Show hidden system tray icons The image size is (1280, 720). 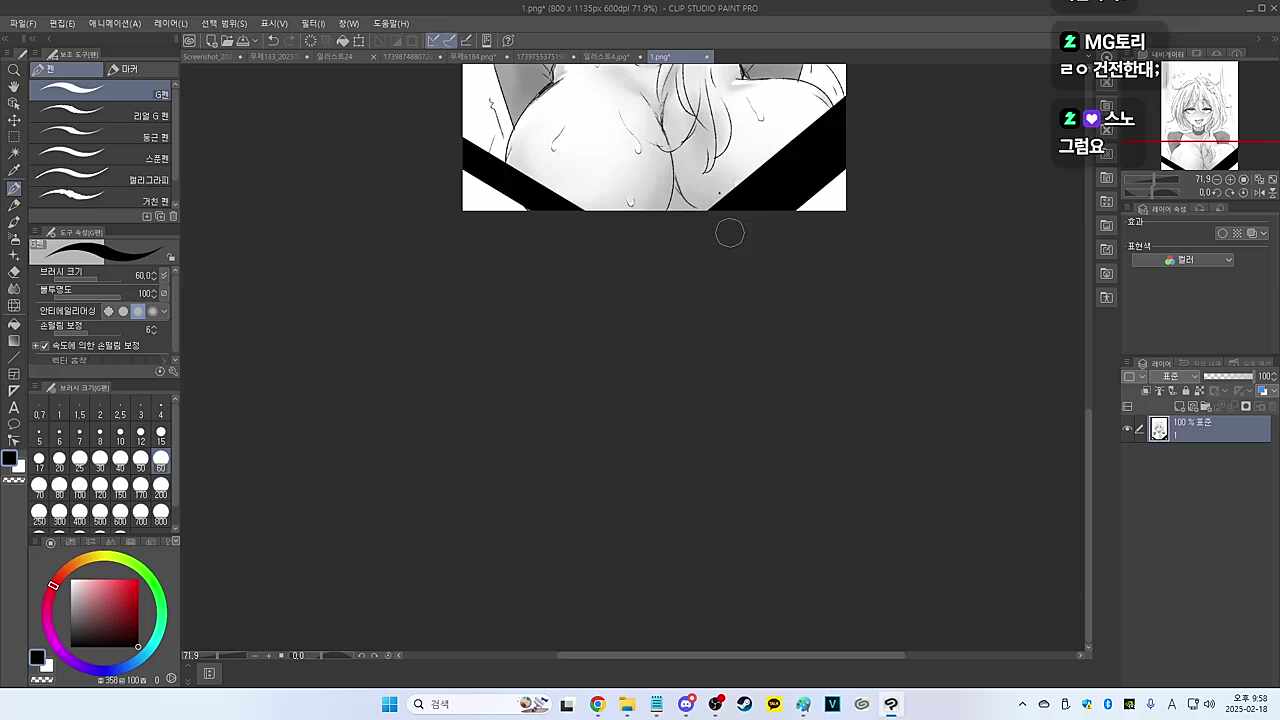click(1022, 704)
